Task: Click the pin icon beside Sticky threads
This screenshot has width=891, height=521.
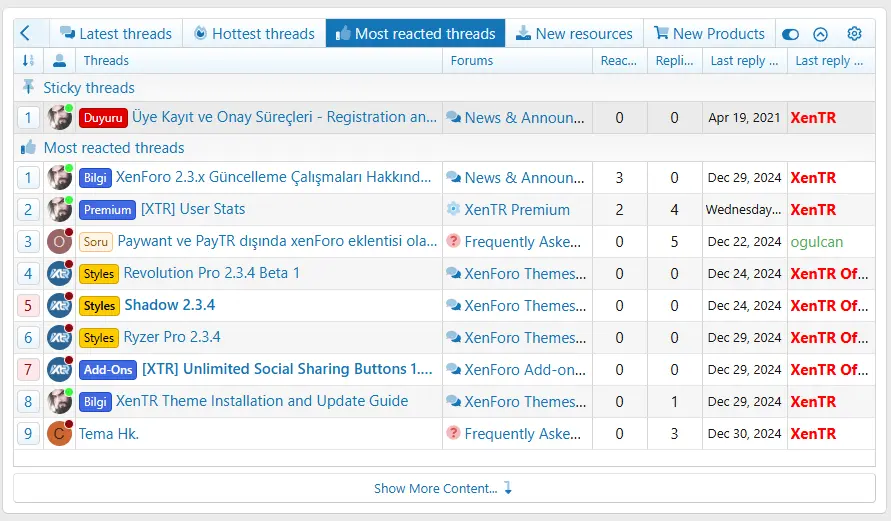Action: click(x=28, y=87)
